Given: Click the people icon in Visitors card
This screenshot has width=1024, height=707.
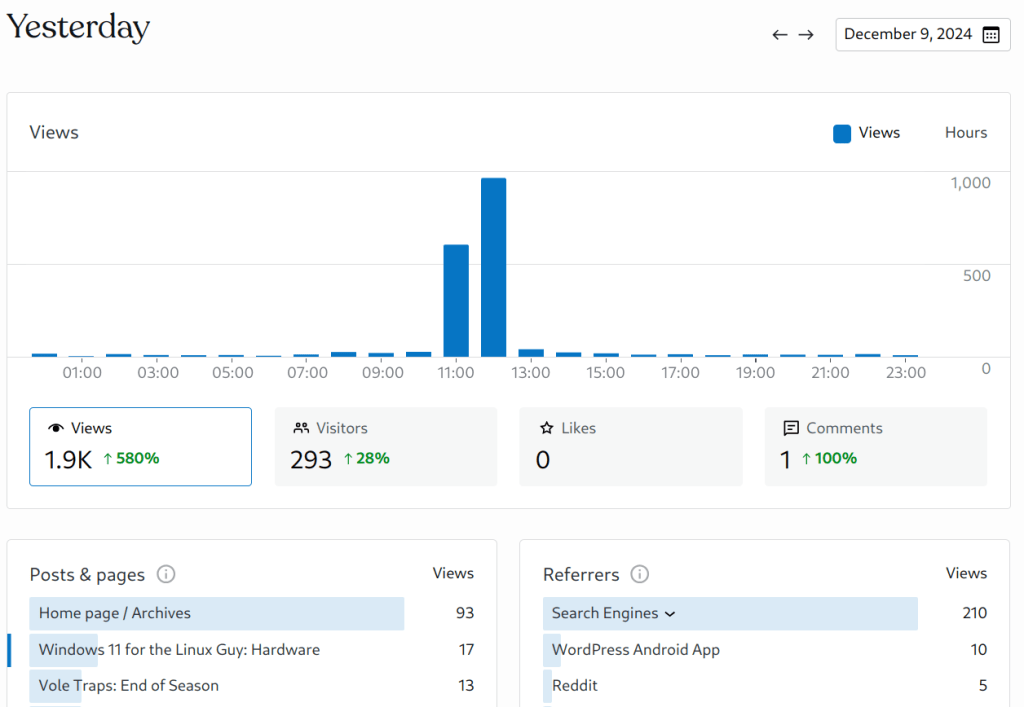Looking at the screenshot, I should pos(301,428).
